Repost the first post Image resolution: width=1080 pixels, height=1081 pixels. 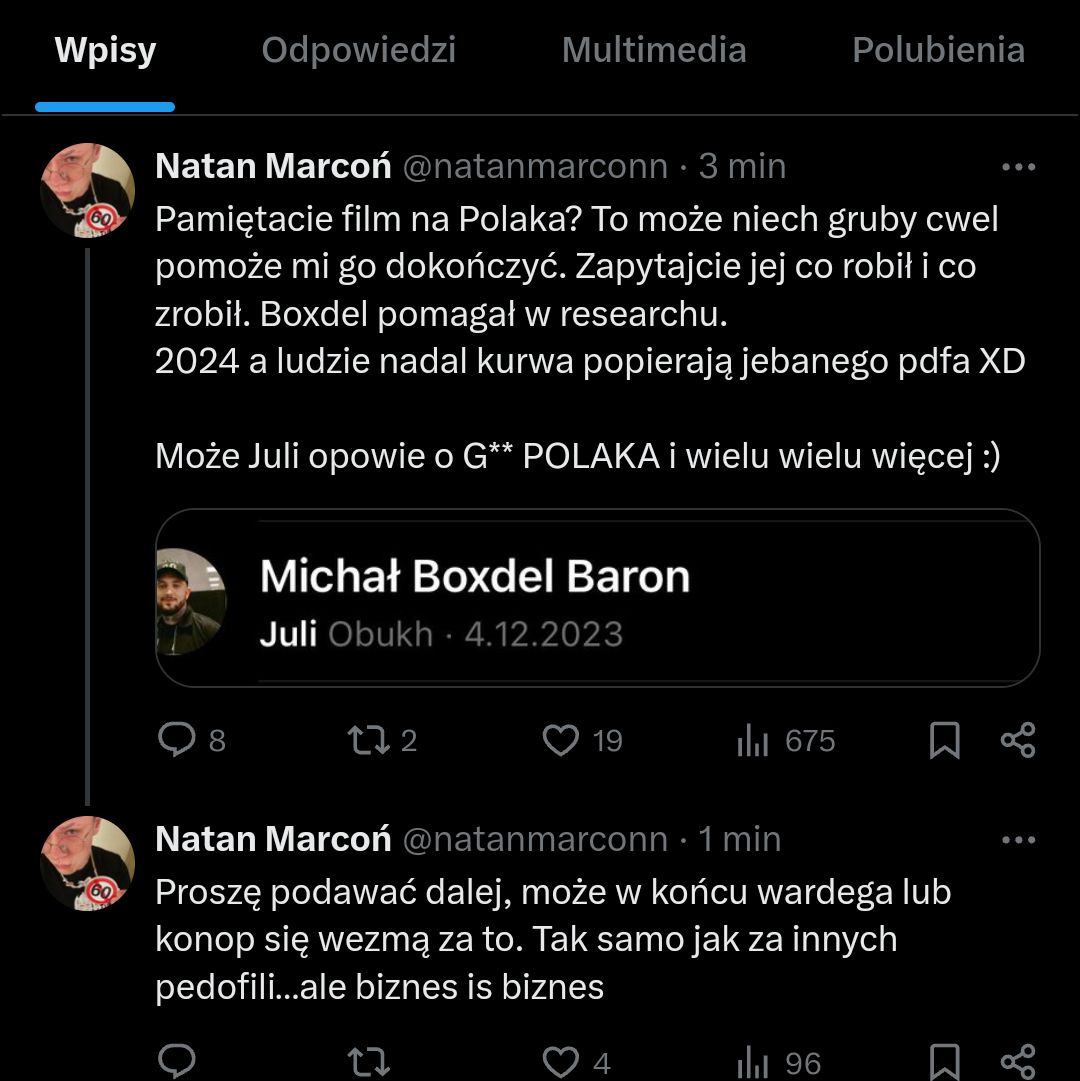click(x=364, y=740)
